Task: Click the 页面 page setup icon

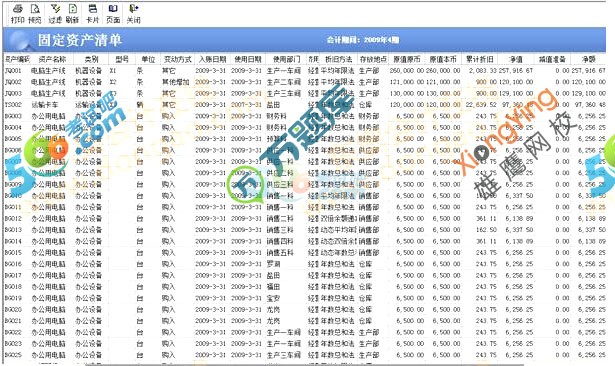Action: point(113,14)
